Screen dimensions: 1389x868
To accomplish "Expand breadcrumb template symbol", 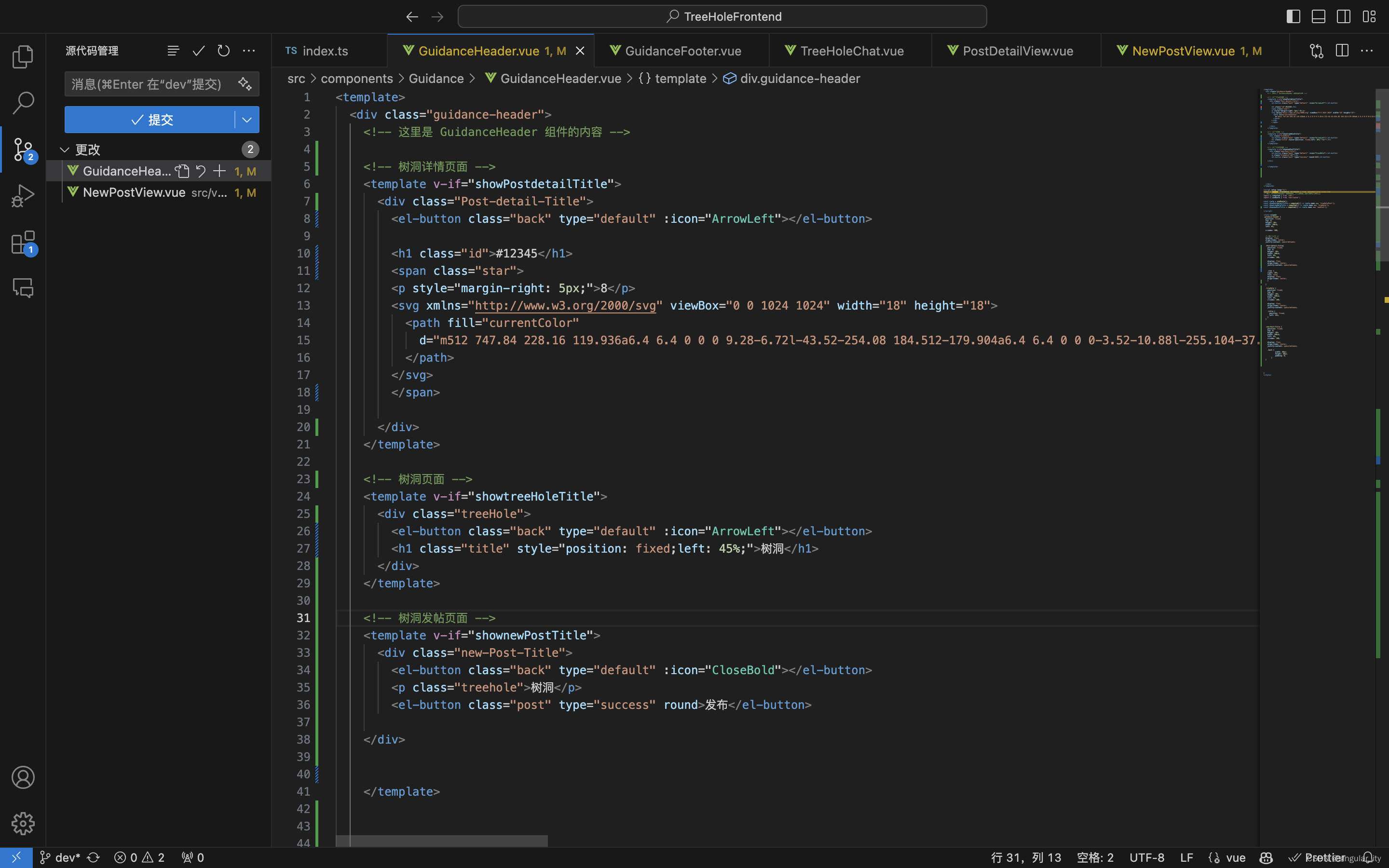I will [672, 79].
